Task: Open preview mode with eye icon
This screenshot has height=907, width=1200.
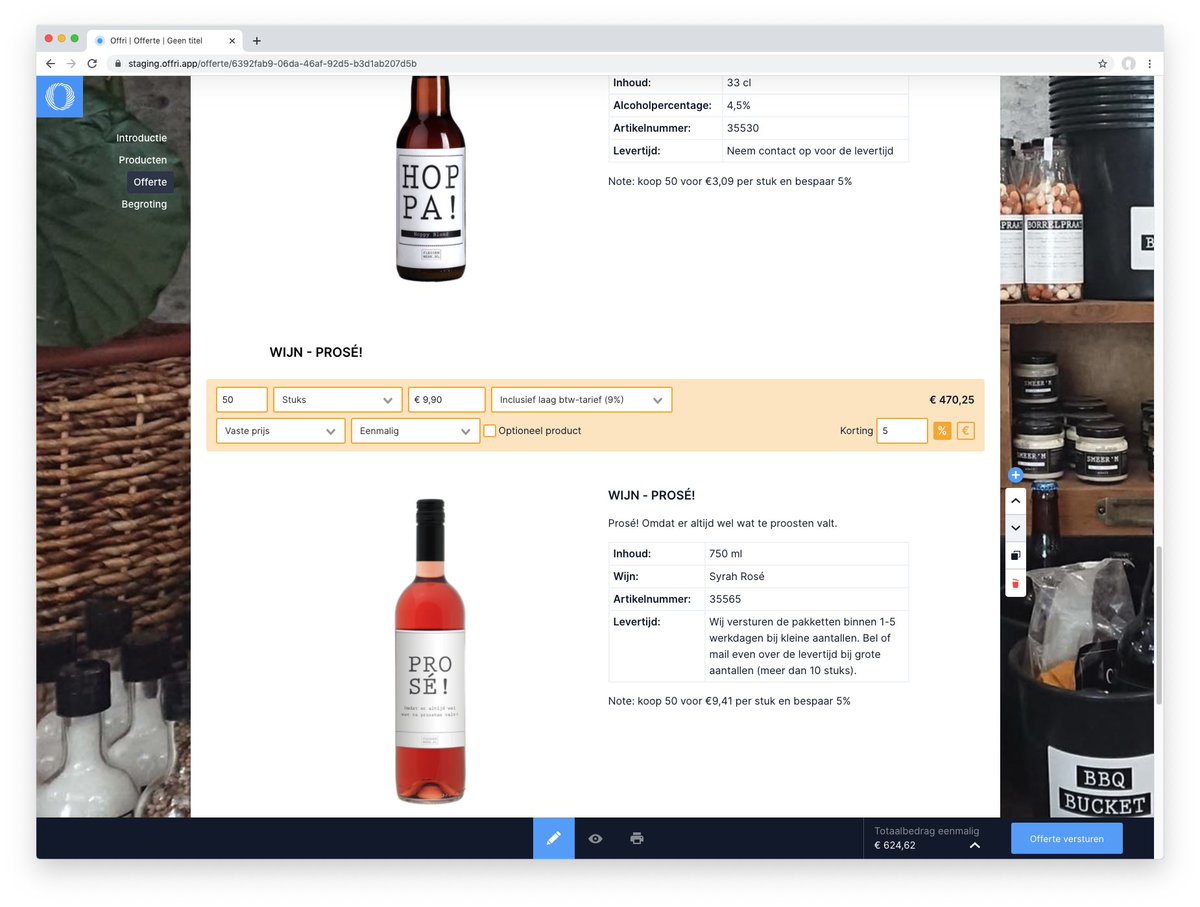Action: tap(595, 838)
